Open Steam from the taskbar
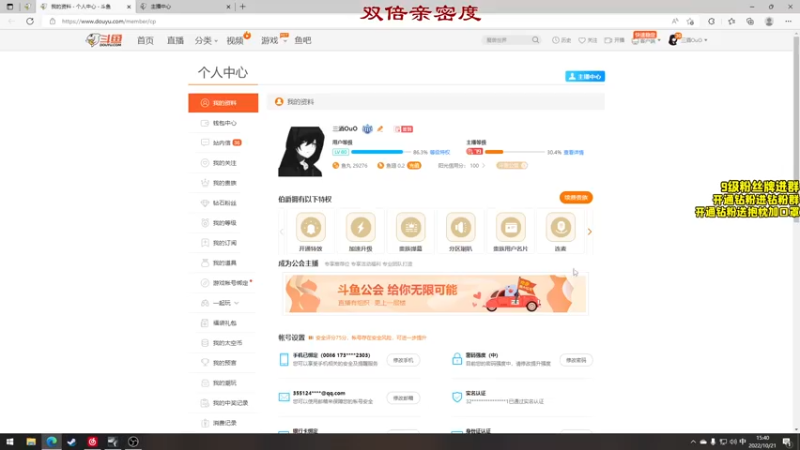 (71, 442)
